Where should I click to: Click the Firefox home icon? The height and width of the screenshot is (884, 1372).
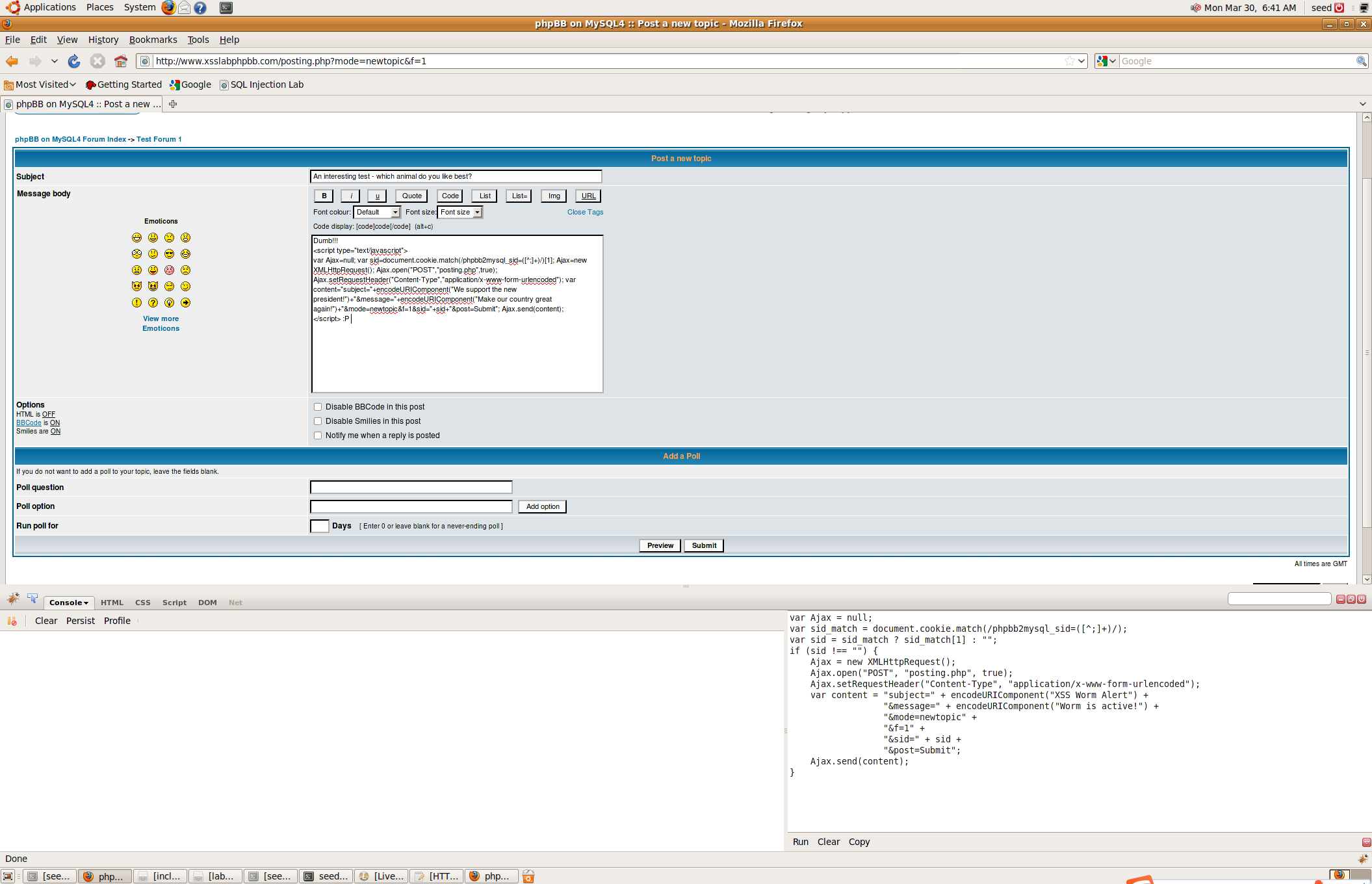[x=121, y=61]
